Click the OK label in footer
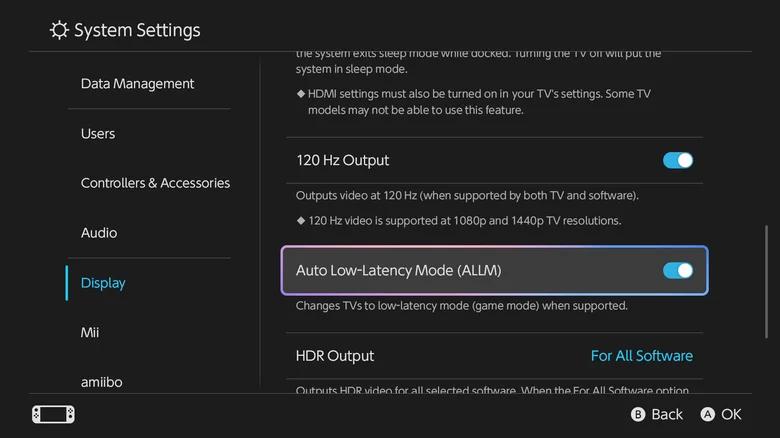Screen dimensions: 780x438 [x=731, y=414]
